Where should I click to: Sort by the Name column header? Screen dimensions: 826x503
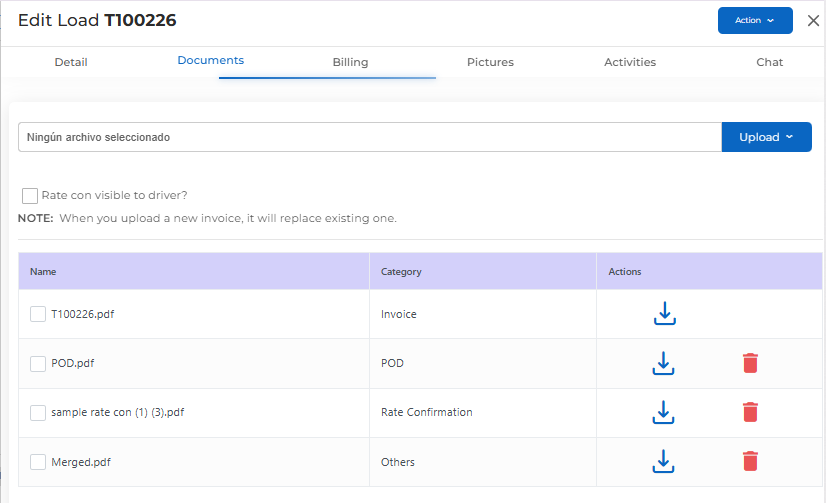point(43,272)
